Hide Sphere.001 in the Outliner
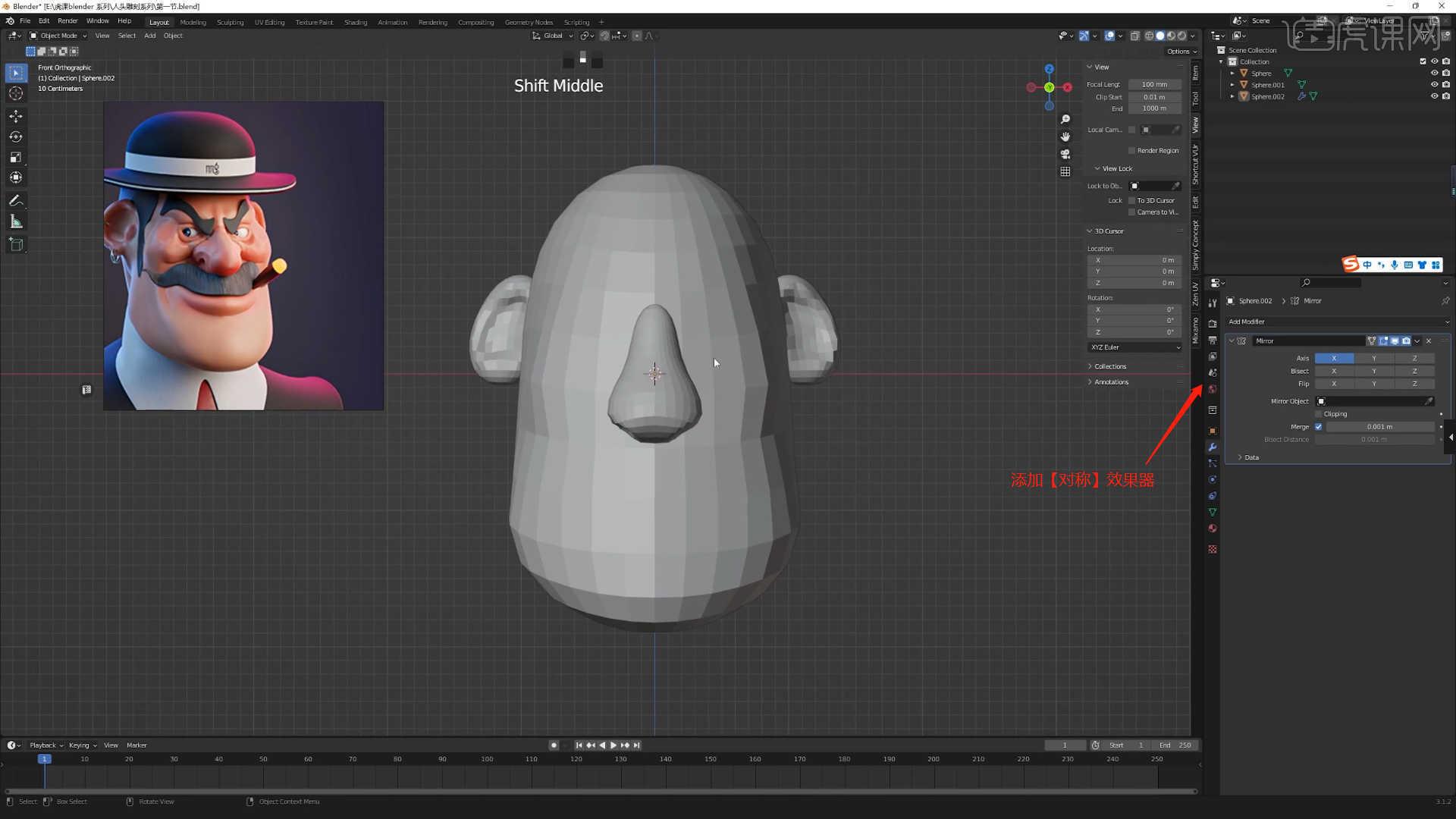 1434,84
